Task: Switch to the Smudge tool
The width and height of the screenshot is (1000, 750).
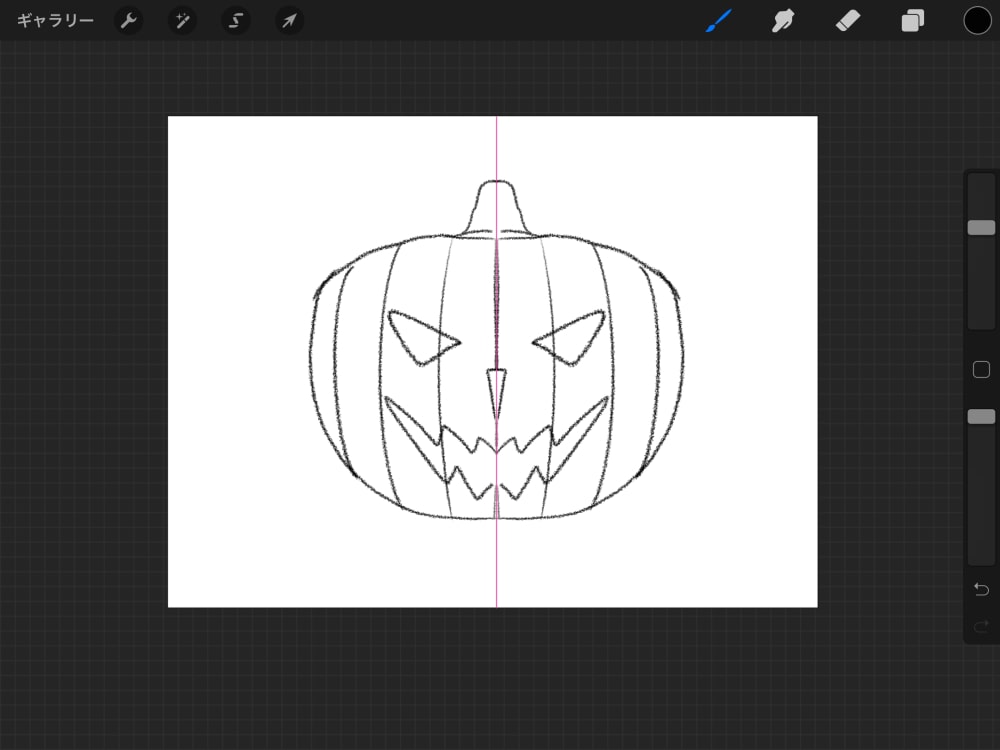Action: (783, 20)
